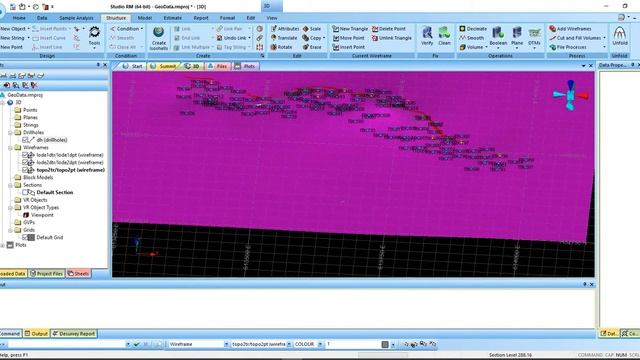This screenshot has height=360, width=640.
Task: Switch to the Plots view tab
Action: click(x=245, y=66)
